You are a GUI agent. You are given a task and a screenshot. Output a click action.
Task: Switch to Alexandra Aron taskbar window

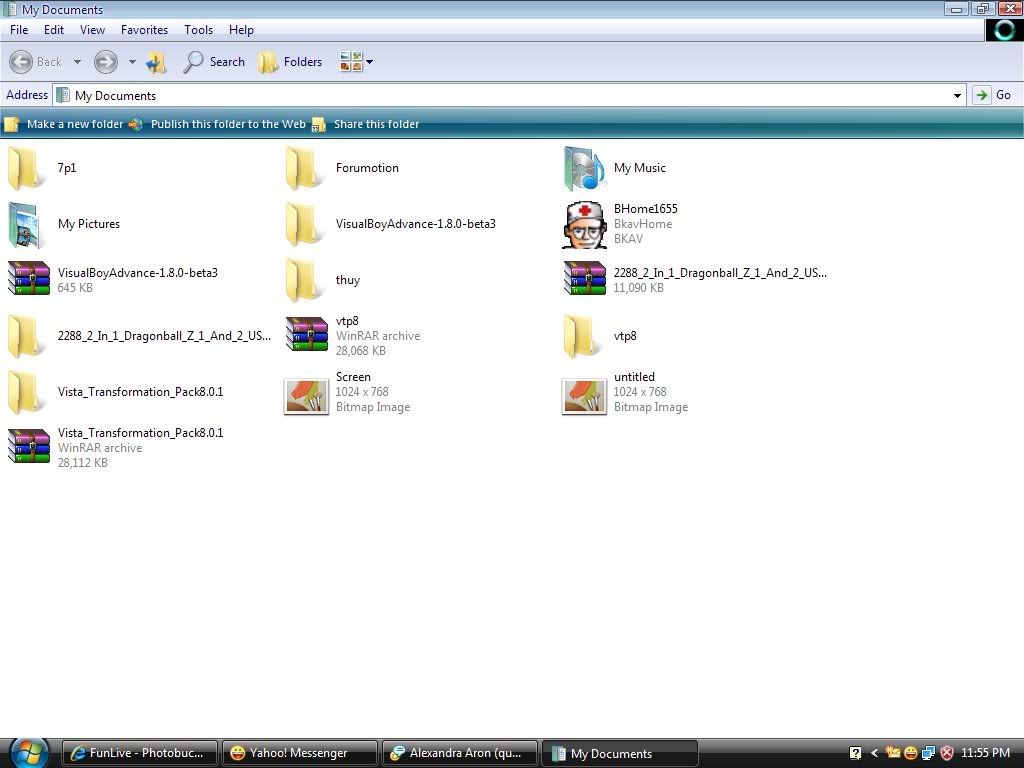click(x=460, y=753)
